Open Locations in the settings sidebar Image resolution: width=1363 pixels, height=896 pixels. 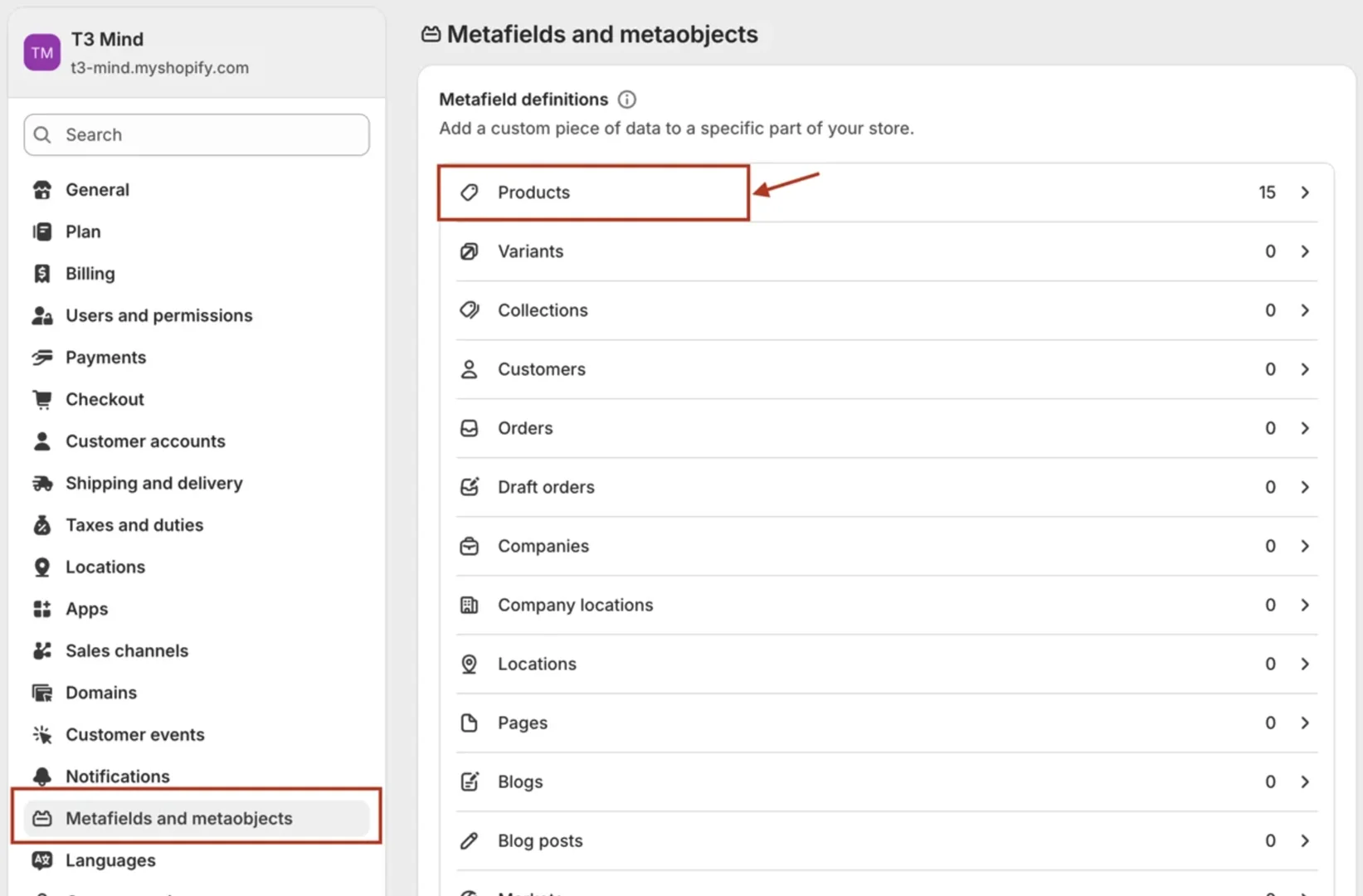(197, 567)
